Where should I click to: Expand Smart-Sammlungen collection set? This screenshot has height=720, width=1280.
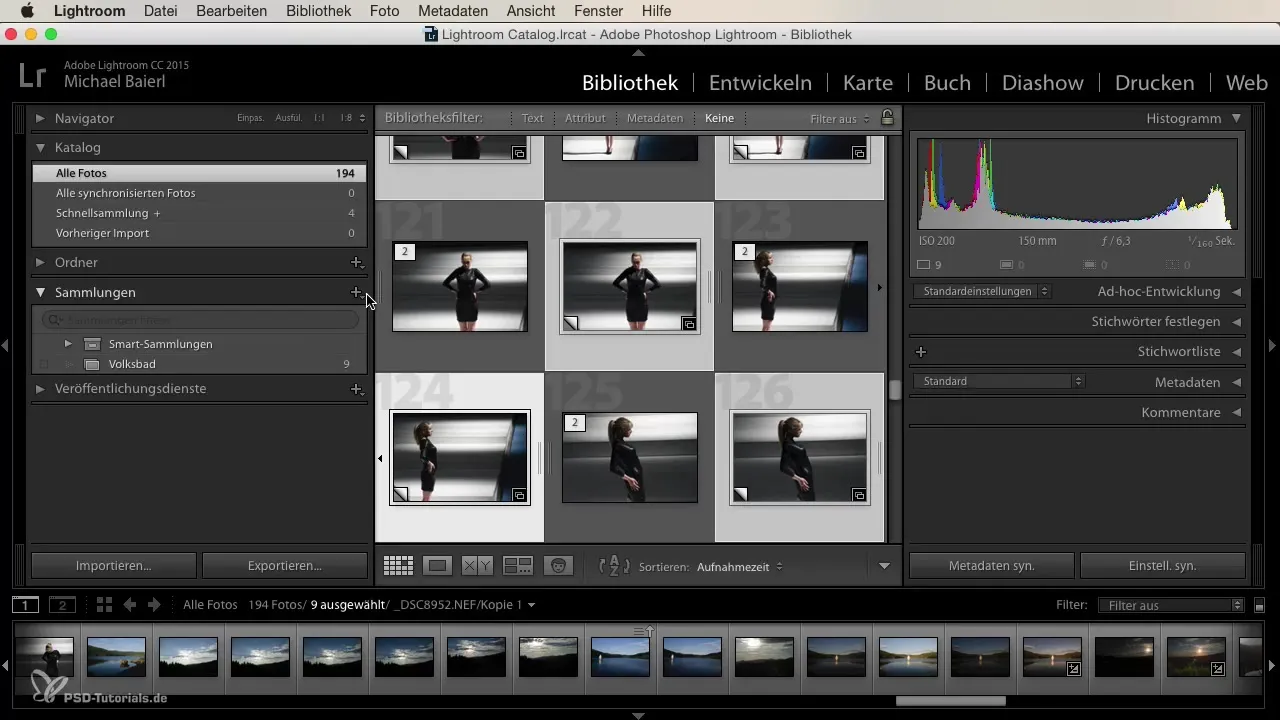[68, 343]
